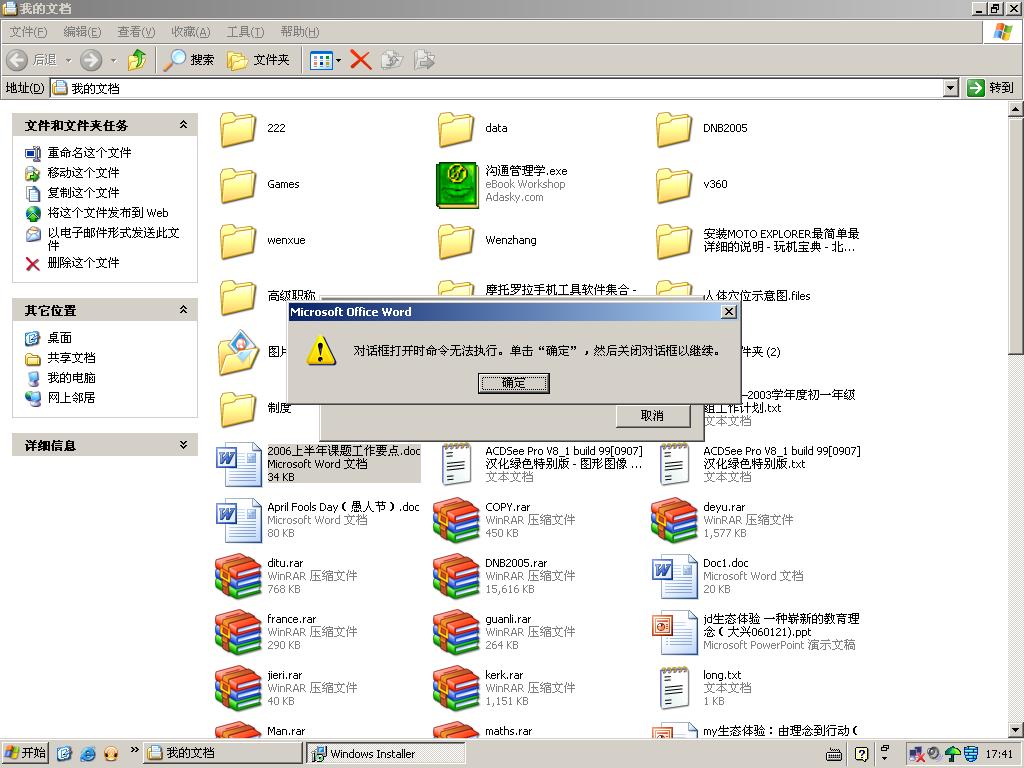Select DNB2005.rar archive icon

pos(456,577)
